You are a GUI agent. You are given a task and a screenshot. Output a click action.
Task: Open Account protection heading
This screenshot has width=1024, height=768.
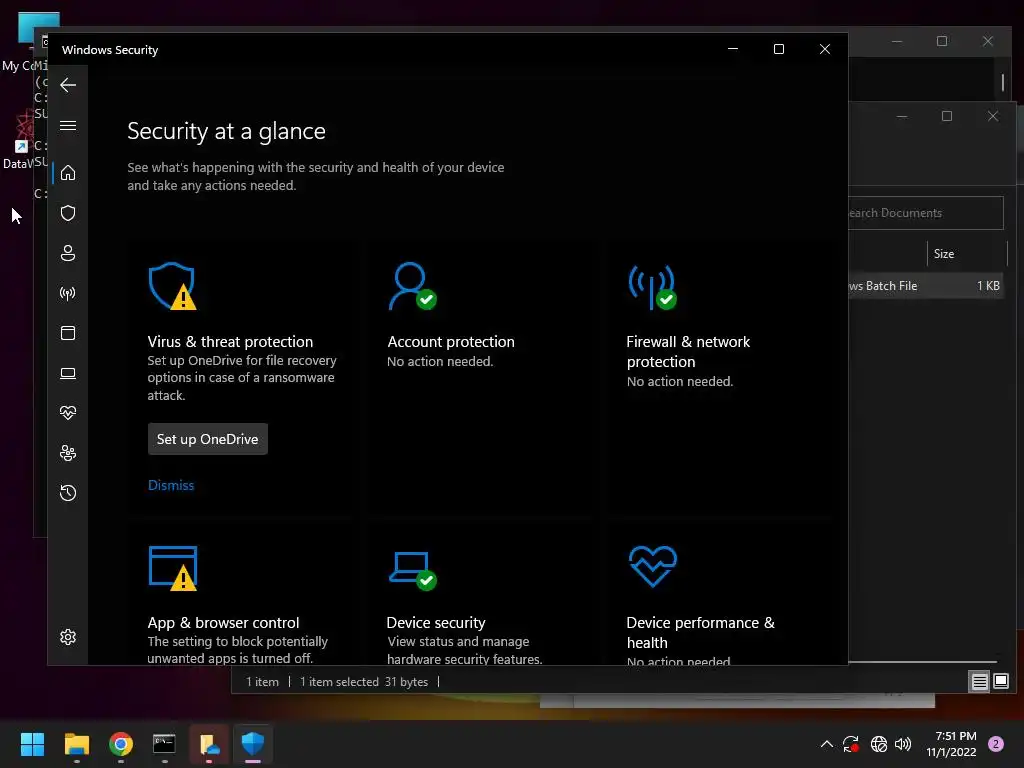point(451,342)
